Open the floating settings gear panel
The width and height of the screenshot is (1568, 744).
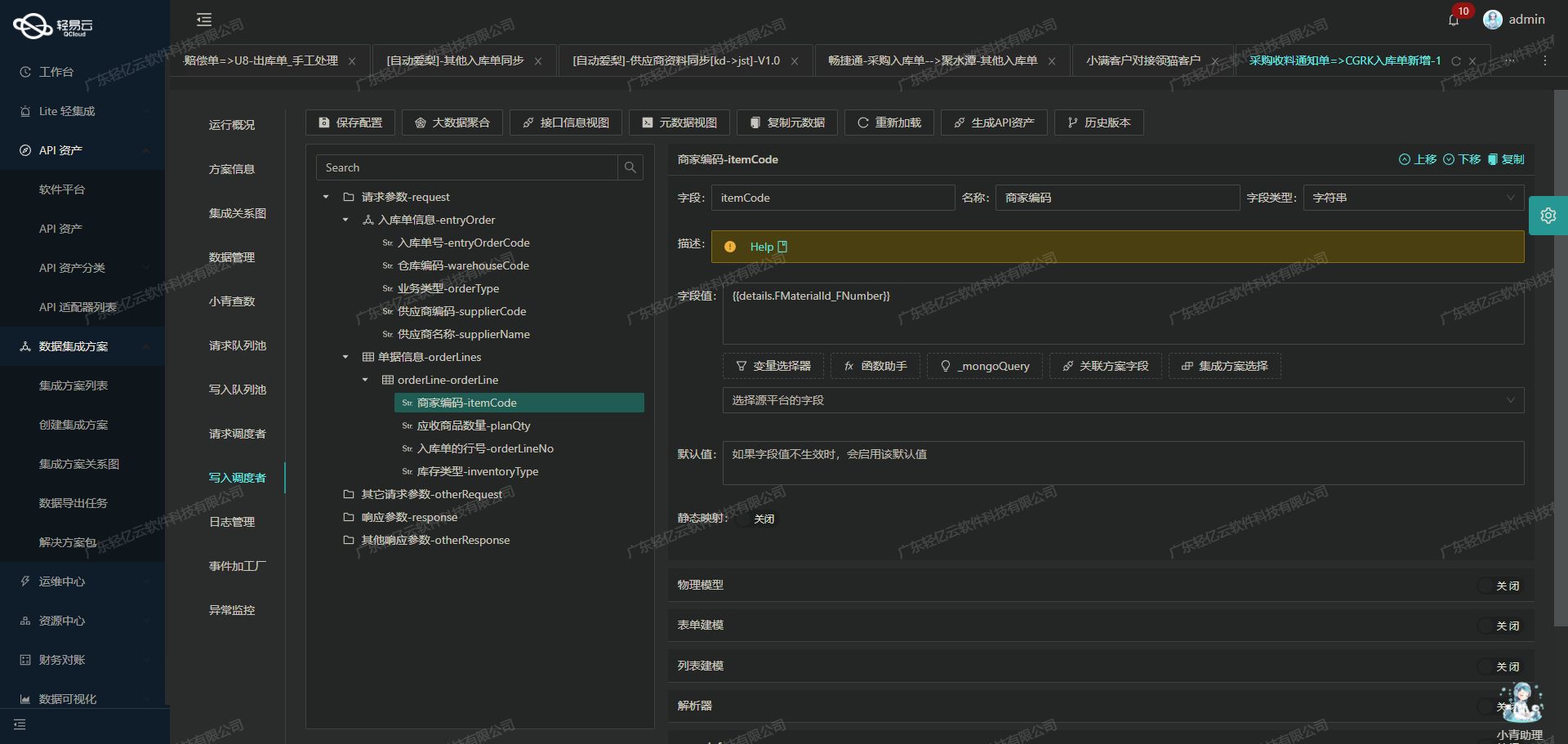click(1548, 216)
